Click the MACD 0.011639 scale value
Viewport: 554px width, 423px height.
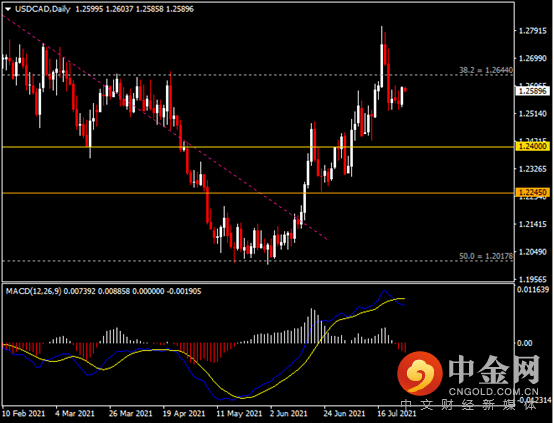[533, 290]
